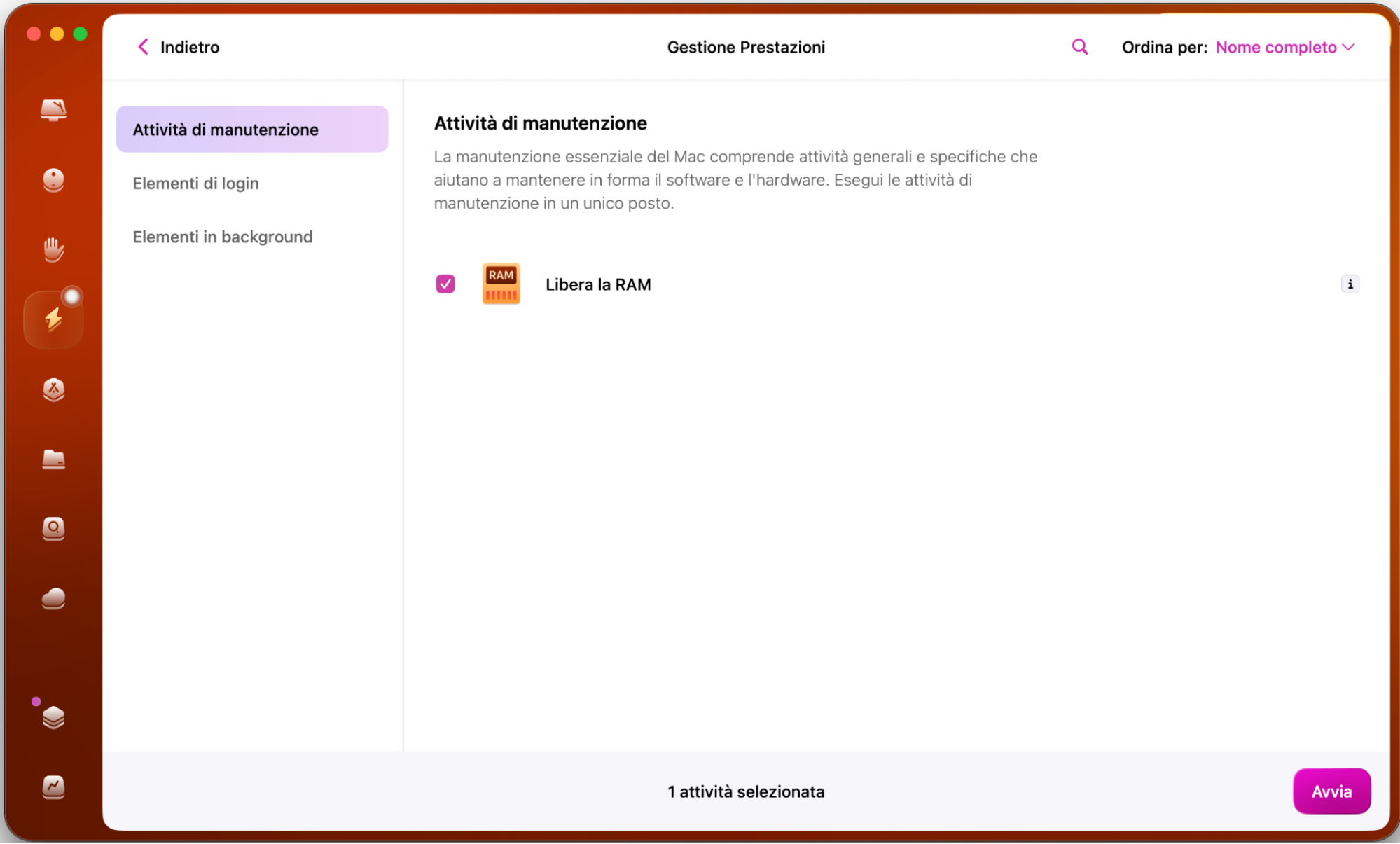
Task: Show info for Libera la RAM
Action: (x=1350, y=284)
